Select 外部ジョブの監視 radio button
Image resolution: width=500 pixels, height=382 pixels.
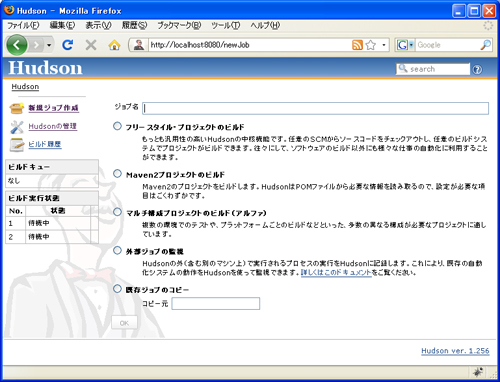coord(117,250)
